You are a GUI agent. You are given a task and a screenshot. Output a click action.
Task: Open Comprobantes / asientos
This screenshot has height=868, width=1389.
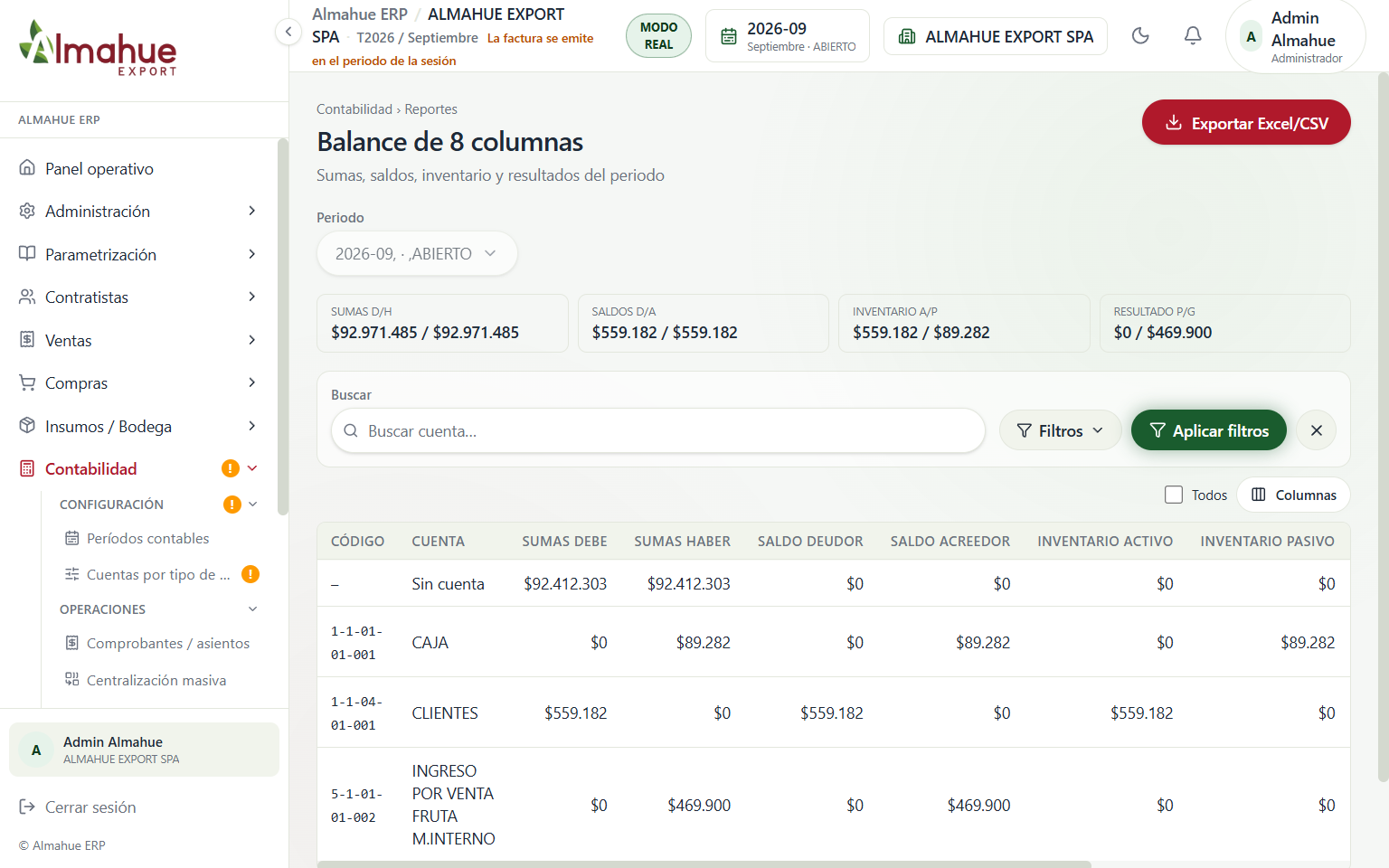click(157, 644)
